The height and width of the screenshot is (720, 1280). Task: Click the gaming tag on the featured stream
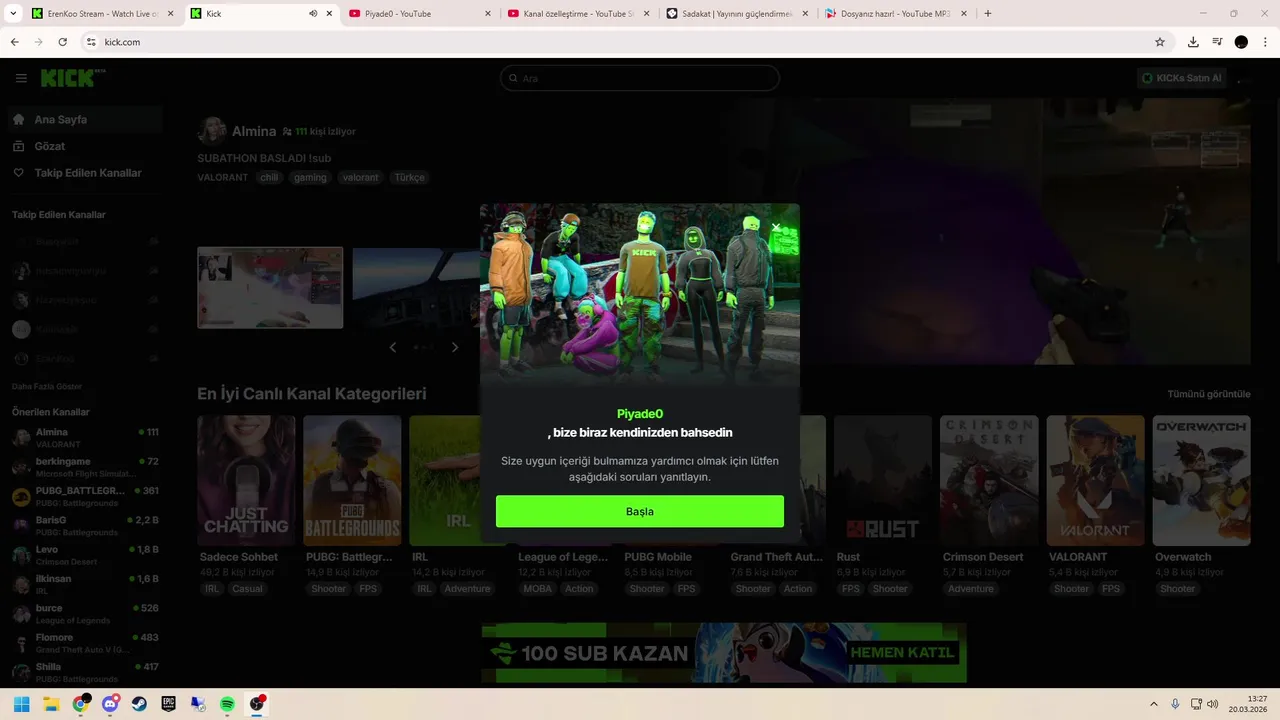point(310,177)
